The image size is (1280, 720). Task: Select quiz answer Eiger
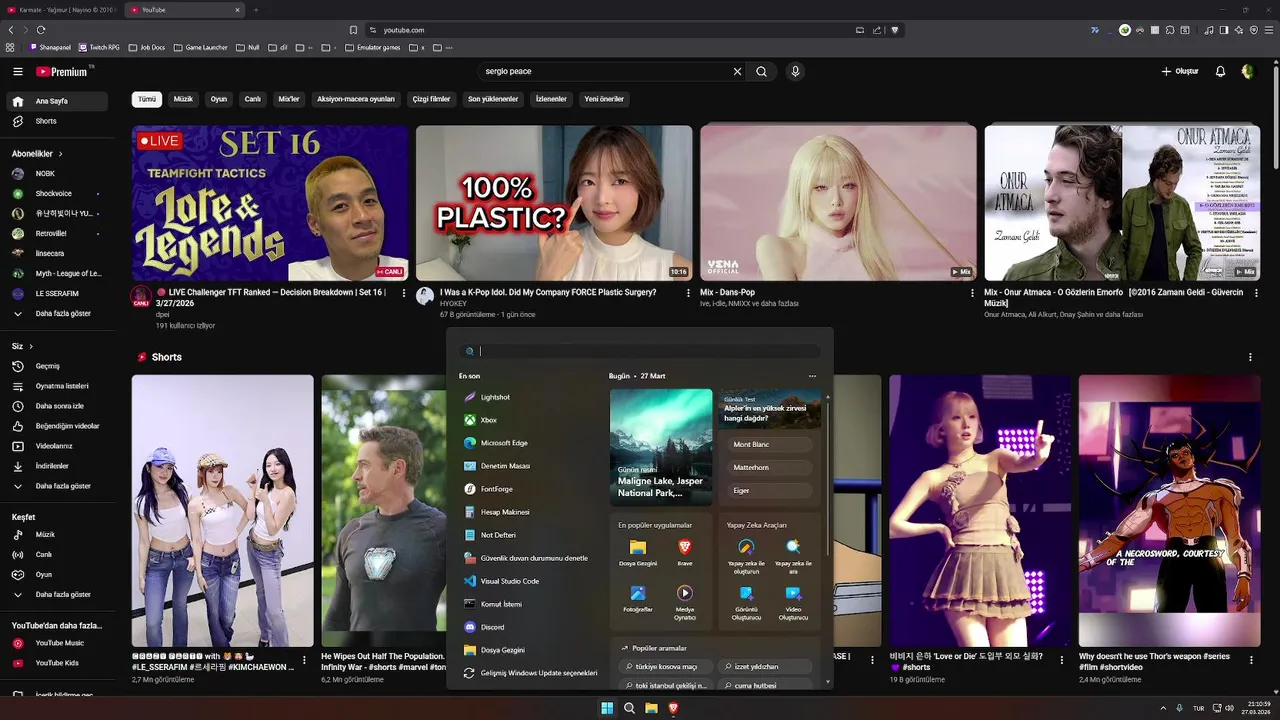[x=770, y=490]
